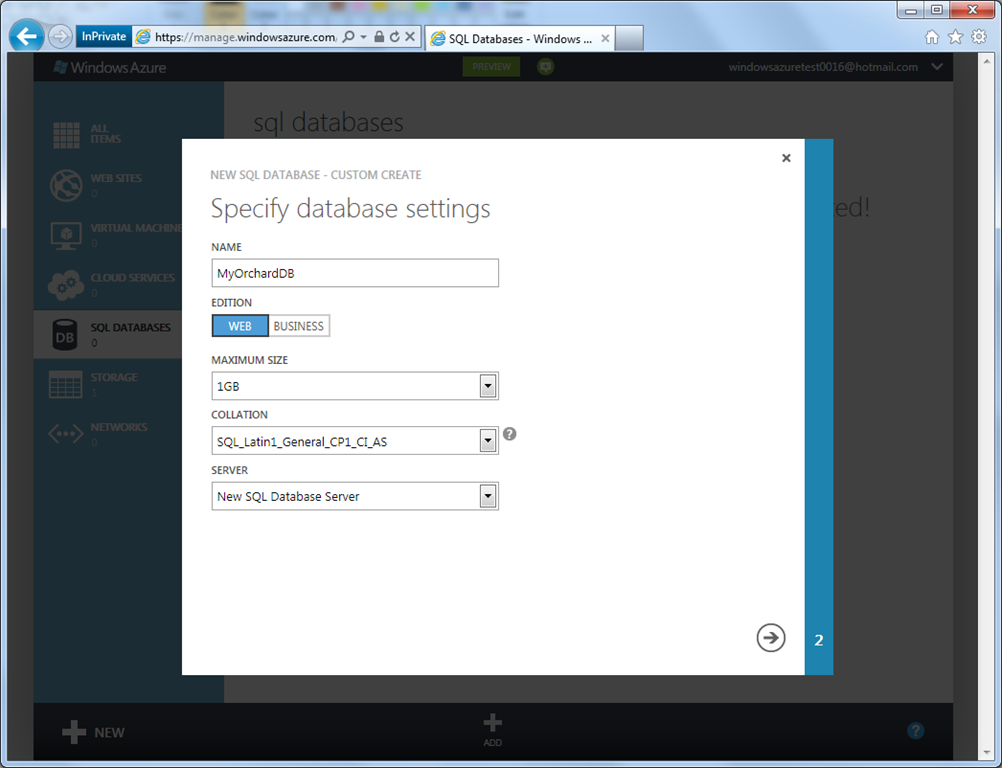Image resolution: width=1002 pixels, height=768 pixels.
Task: Expand the Server dropdown
Action: click(x=488, y=496)
